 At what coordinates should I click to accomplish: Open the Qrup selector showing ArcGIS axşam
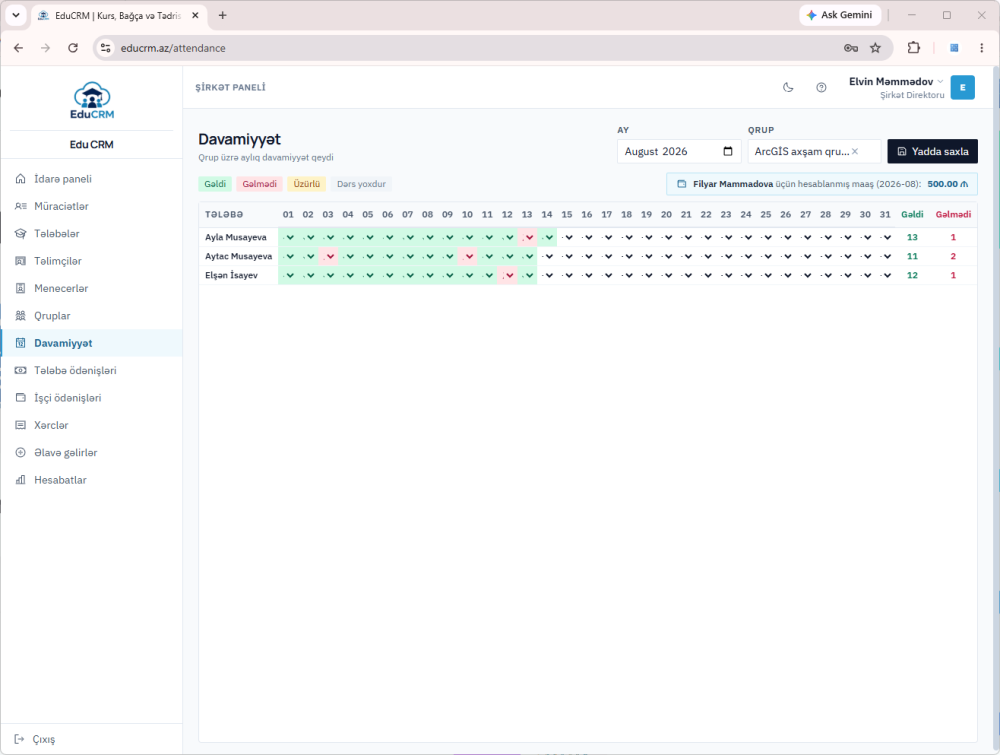tap(814, 151)
